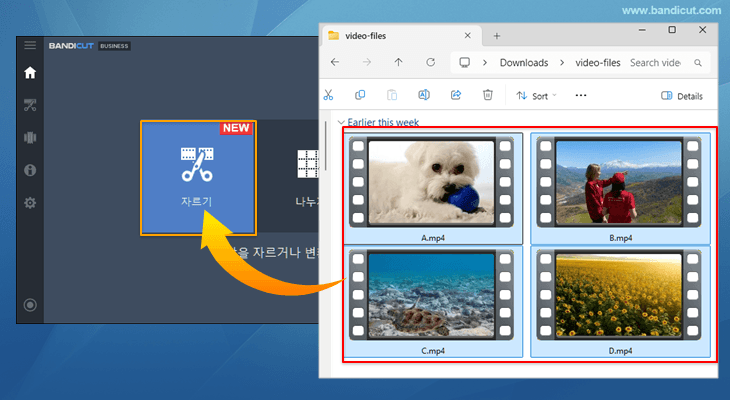Close the video-files tab
The width and height of the screenshot is (730, 400).
click(467, 35)
